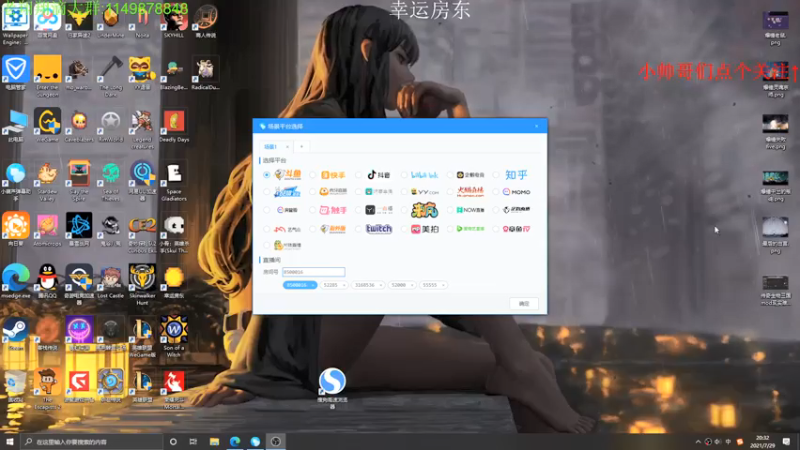
Task: Click the confirm button in the dialog
Action: click(524, 304)
